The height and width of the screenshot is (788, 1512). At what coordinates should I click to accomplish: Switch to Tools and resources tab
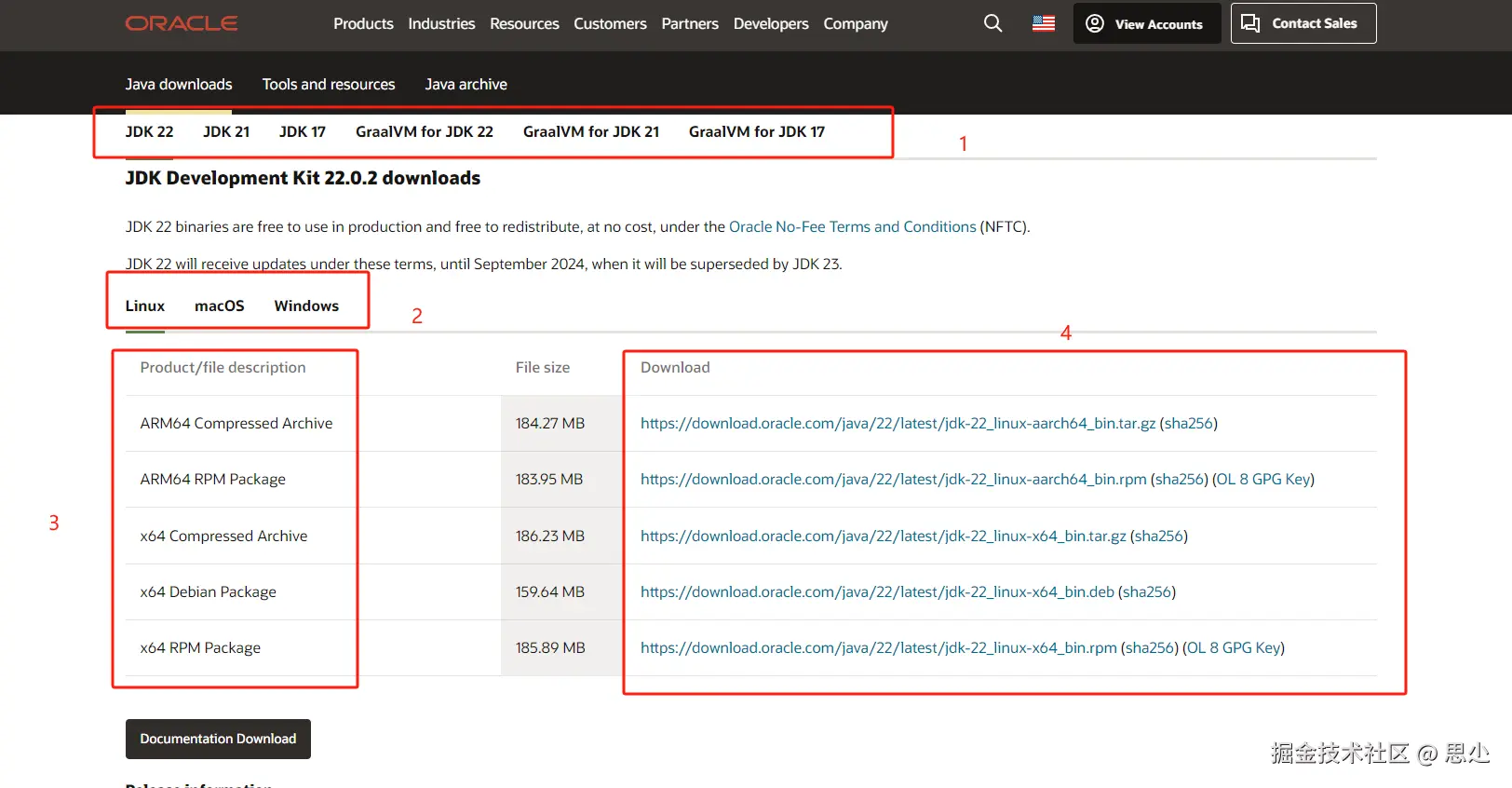329,84
